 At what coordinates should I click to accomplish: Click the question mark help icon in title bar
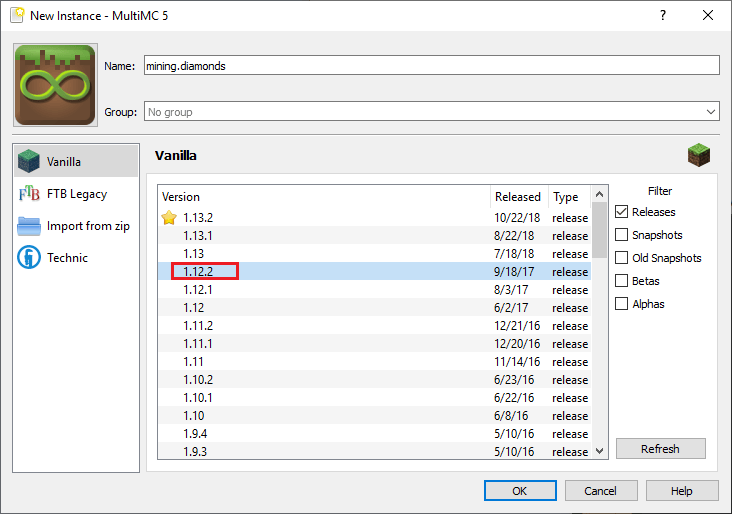click(663, 15)
